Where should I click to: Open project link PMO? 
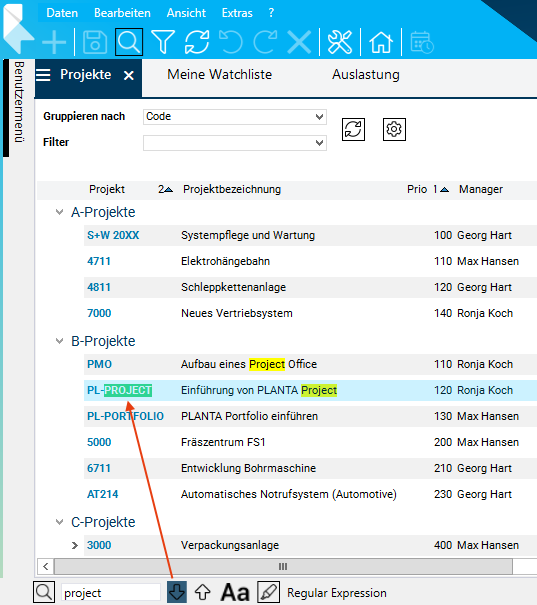coord(100,364)
